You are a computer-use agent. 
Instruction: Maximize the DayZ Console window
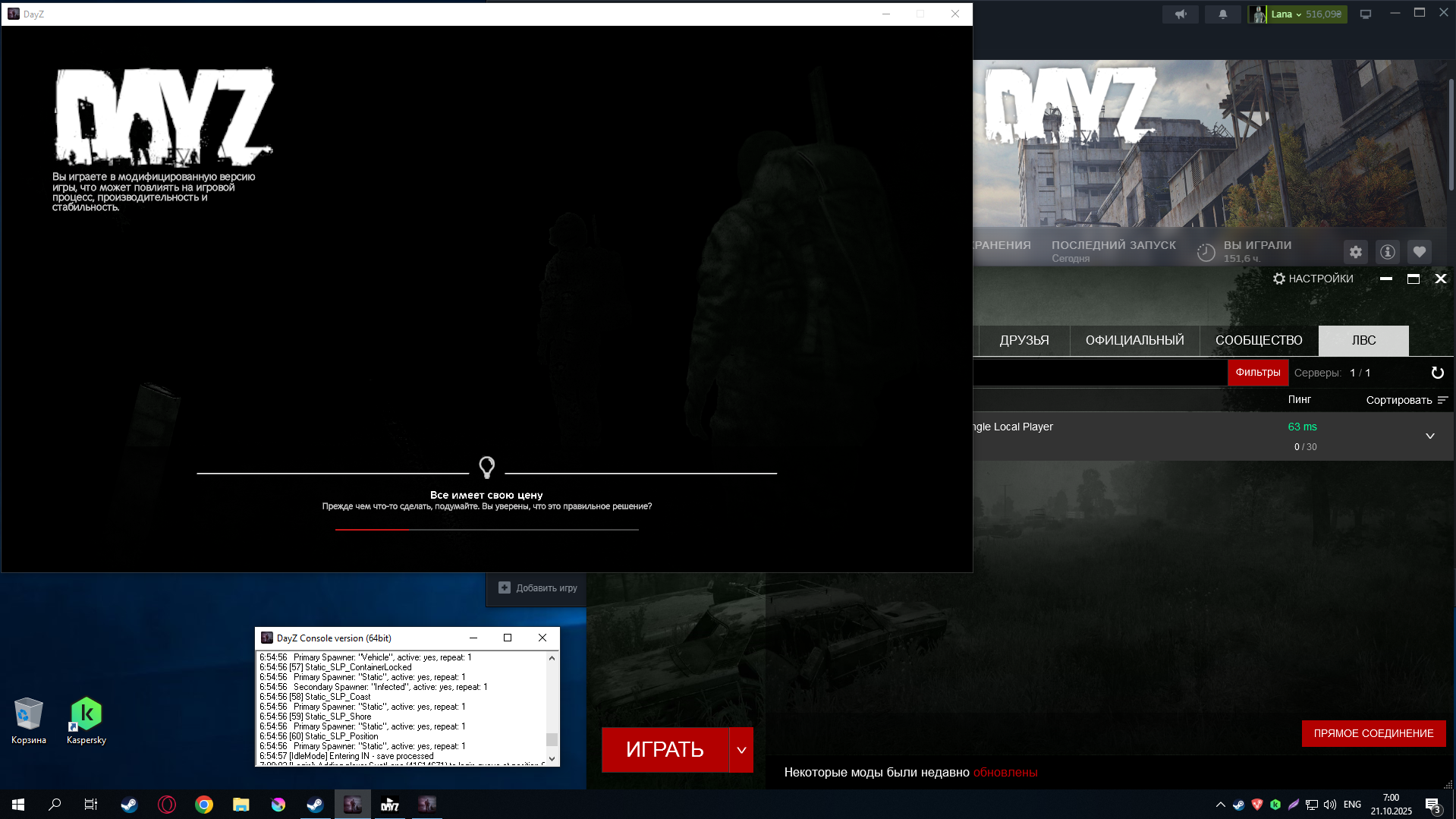coord(508,638)
